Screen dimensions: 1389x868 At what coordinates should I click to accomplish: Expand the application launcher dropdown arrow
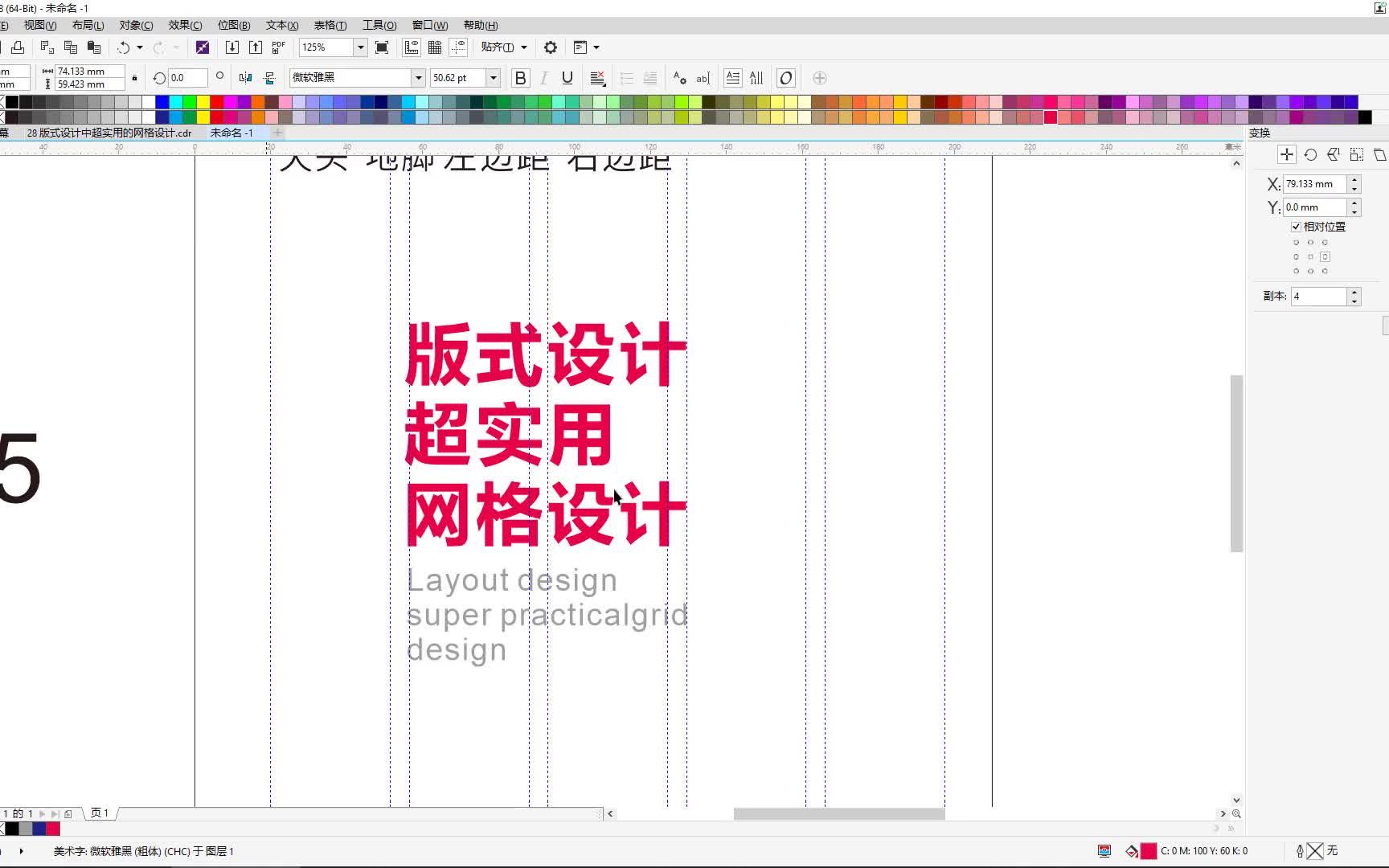(596, 47)
